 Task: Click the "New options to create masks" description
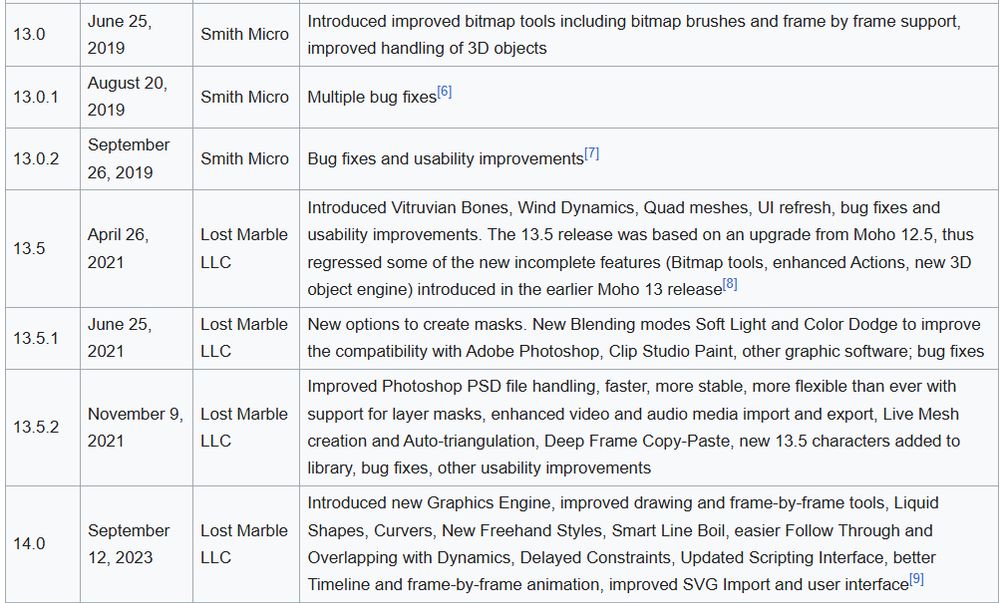click(645, 338)
